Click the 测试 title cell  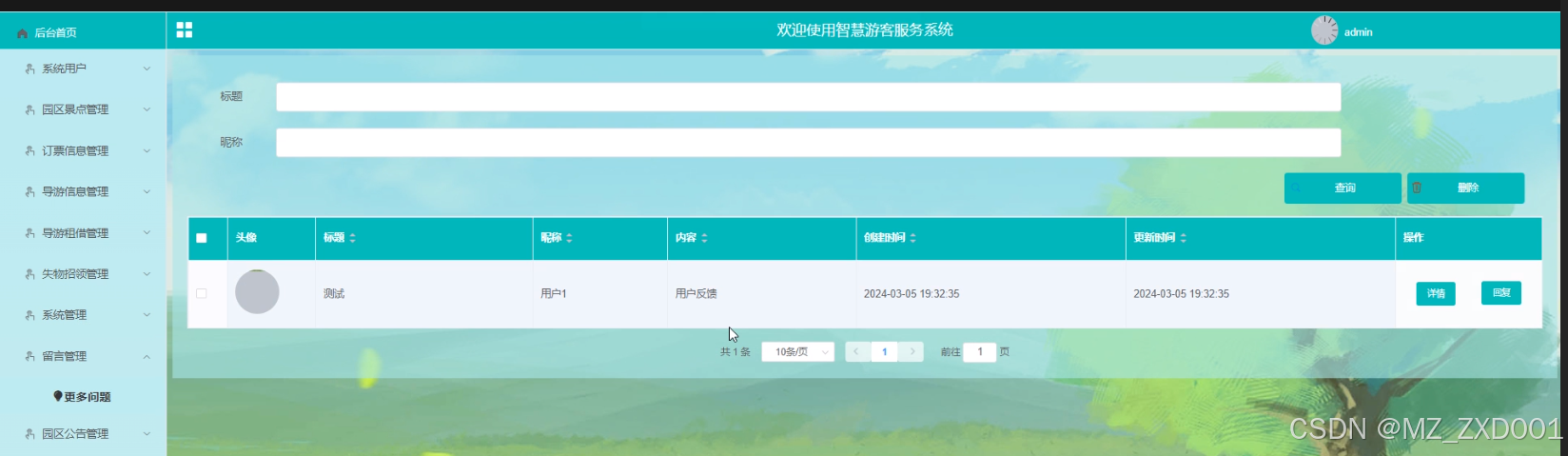pyautogui.click(x=334, y=293)
